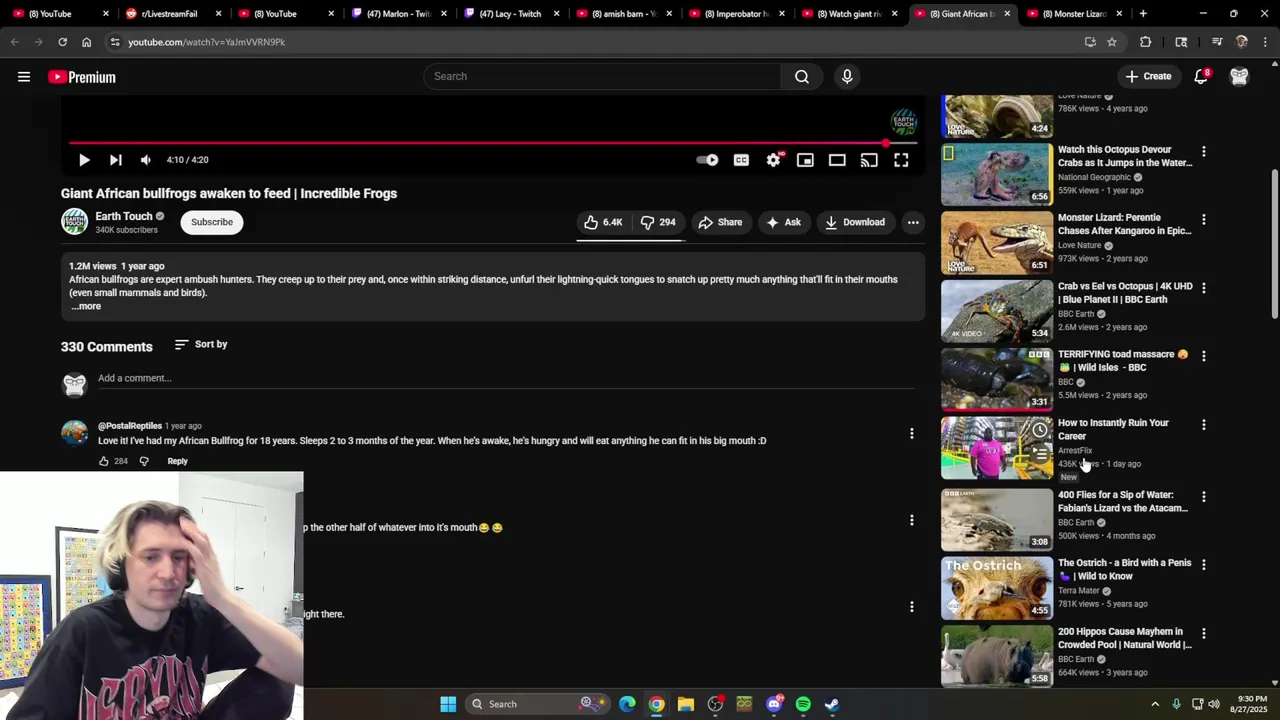
Task: Open video settings gear
Action: (773, 160)
